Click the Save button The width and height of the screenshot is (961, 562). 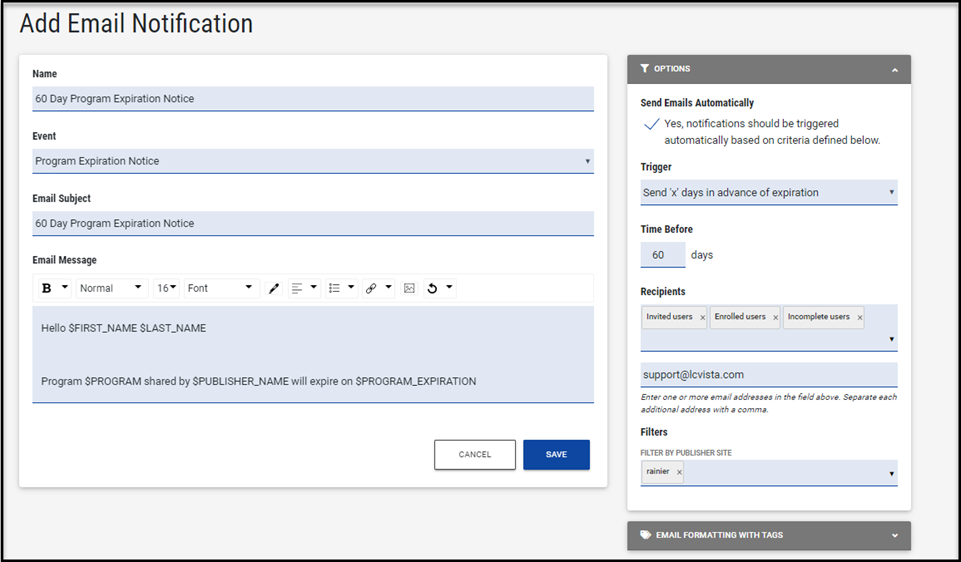click(x=556, y=454)
